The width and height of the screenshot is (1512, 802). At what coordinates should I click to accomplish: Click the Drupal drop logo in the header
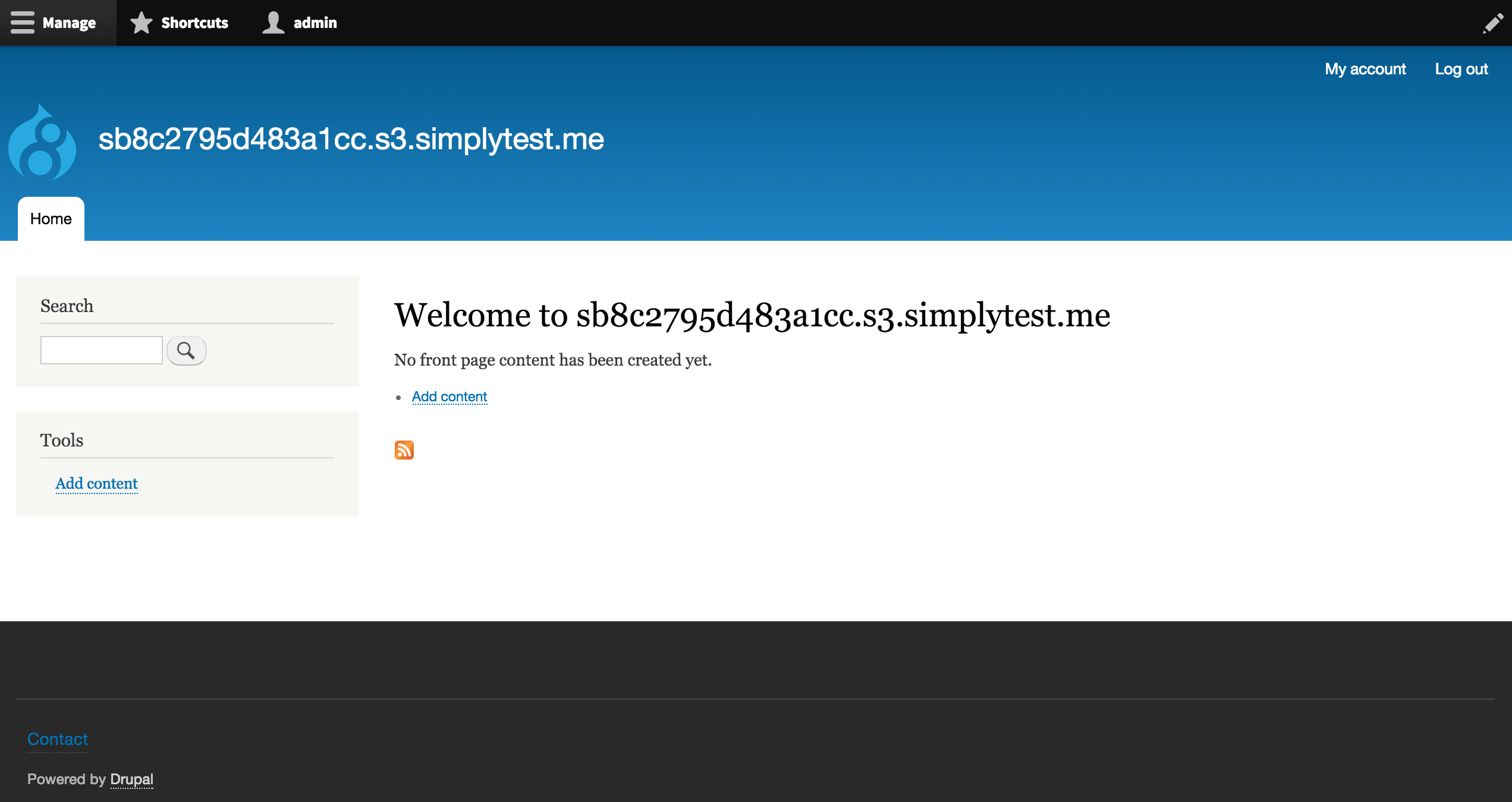pos(42,141)
